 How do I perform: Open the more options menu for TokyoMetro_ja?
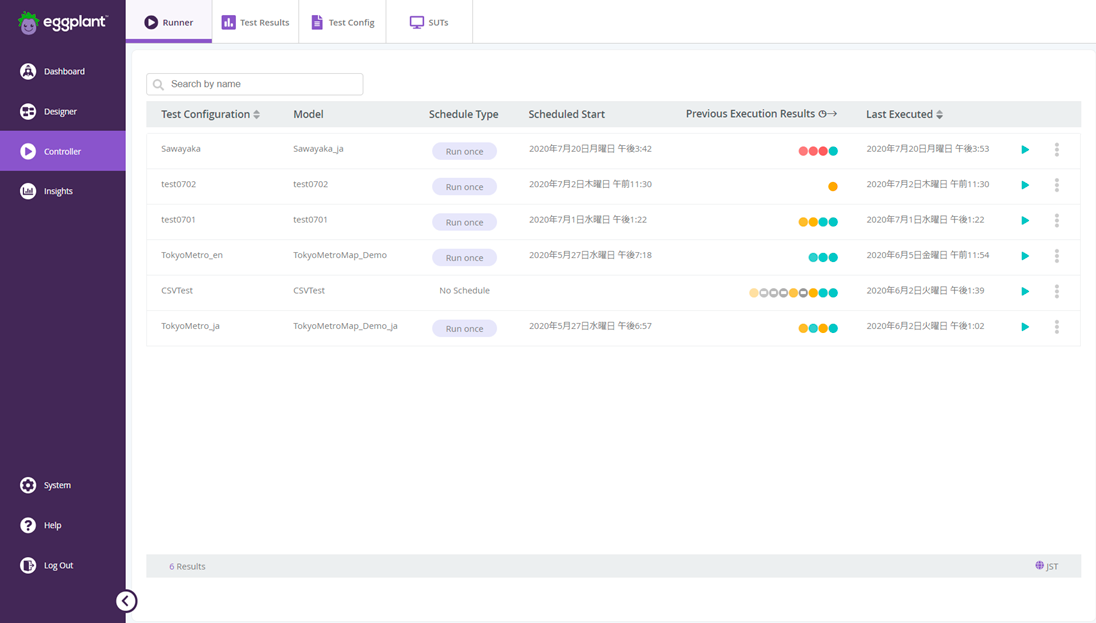point(1056,327)
